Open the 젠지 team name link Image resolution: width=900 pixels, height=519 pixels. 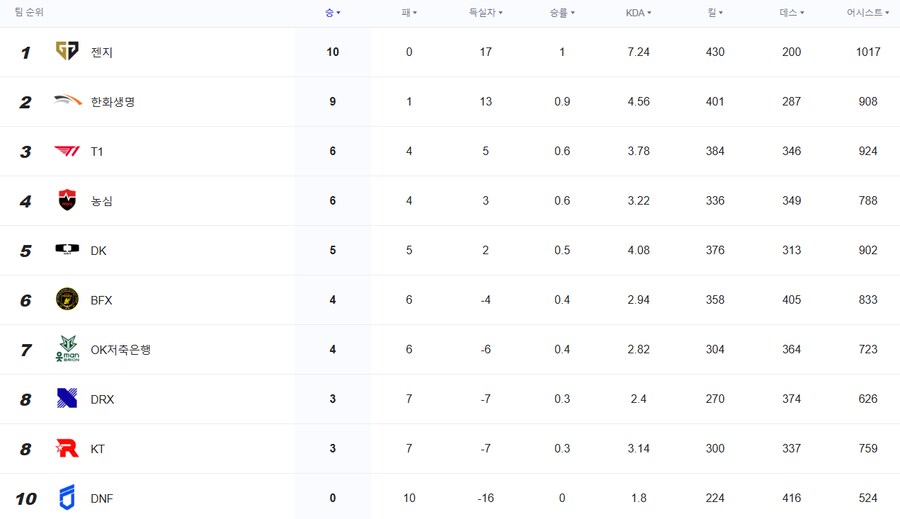102,52
